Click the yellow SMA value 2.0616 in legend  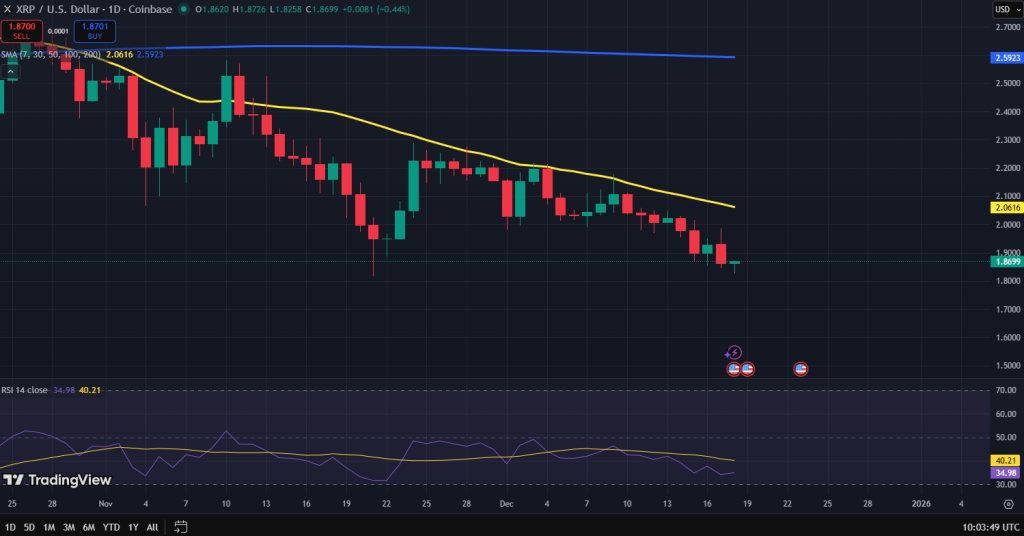pyautogui.click(x=120, y=54)
